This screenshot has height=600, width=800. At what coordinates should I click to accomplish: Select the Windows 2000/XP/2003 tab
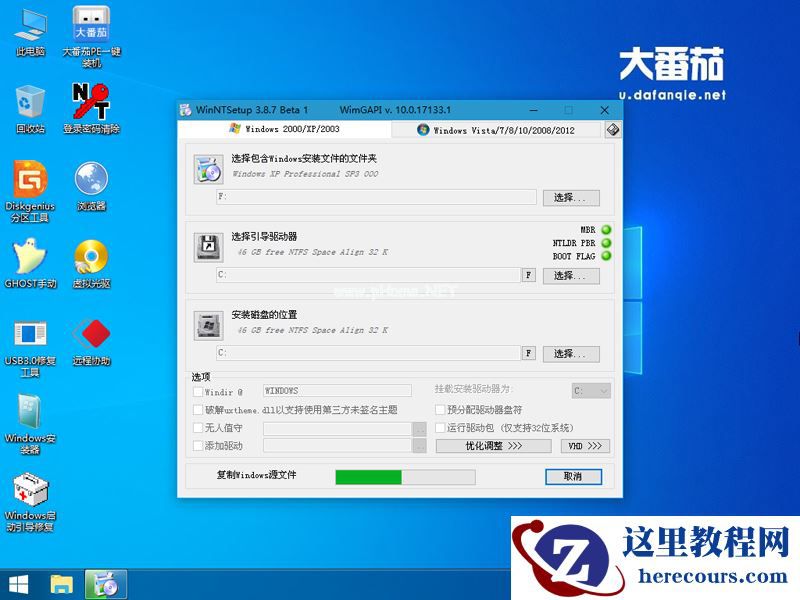[x=283, y=130]
